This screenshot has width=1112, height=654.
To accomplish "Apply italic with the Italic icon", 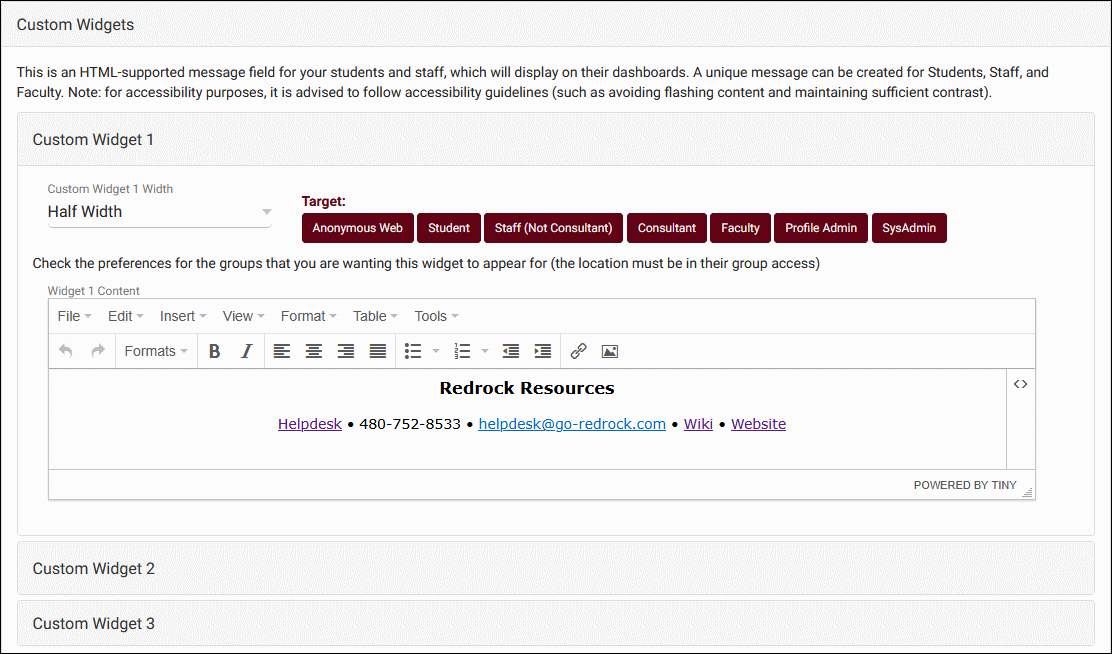I will [246, 351].
